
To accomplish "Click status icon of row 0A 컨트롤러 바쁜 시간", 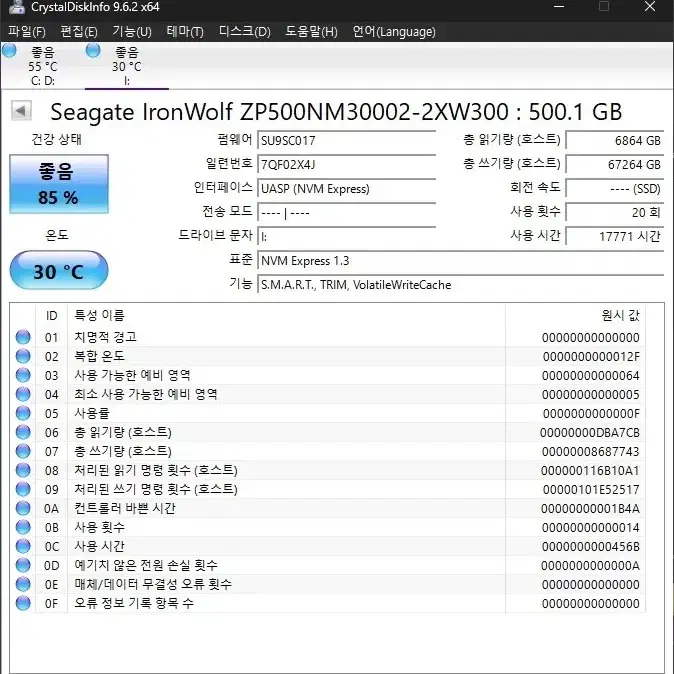I will [23, 508].
